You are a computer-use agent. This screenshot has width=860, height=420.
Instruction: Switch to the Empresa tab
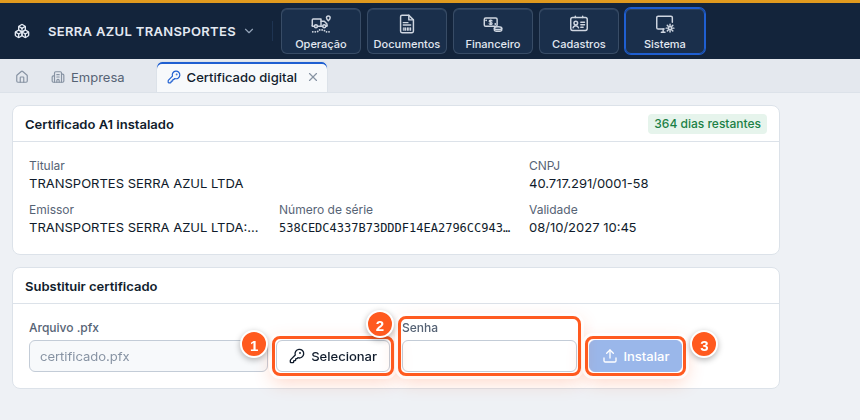[x=88, y=77]
